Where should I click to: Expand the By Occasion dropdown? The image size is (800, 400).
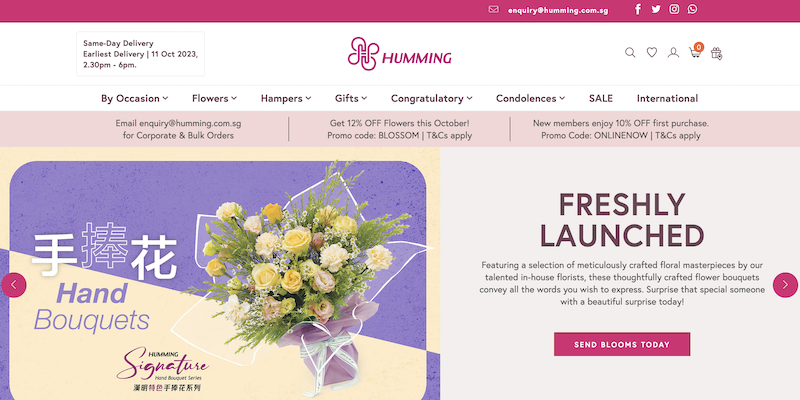pos(135,98)
